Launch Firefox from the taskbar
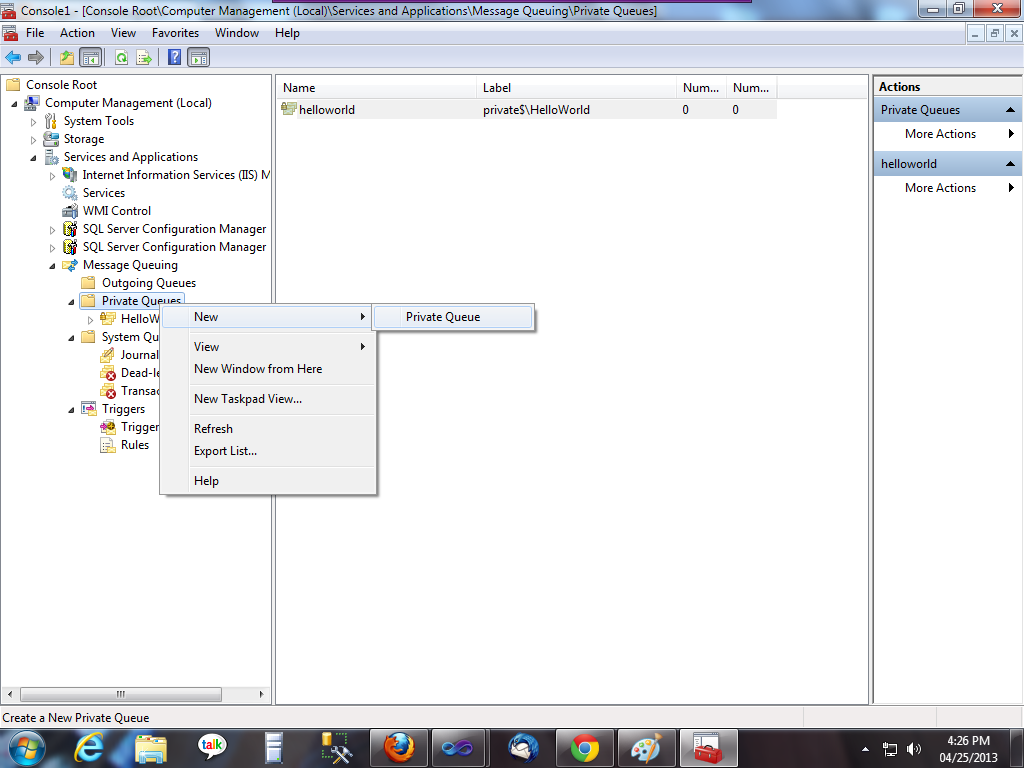 coord(398,747)
